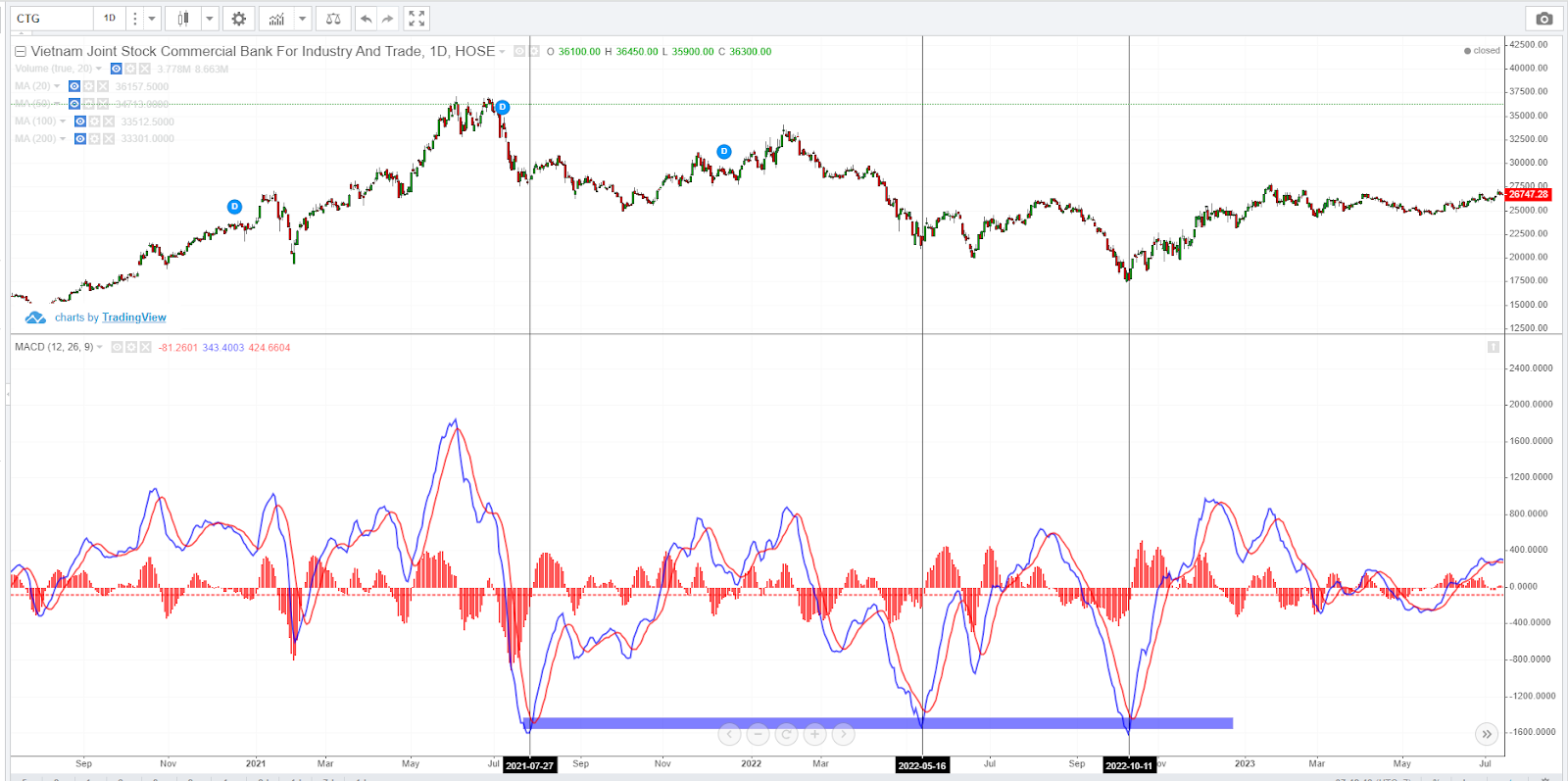The image size is (1568, 781).
Task: Click the 2022-10-11 date label
Action: pos(1129,765)
